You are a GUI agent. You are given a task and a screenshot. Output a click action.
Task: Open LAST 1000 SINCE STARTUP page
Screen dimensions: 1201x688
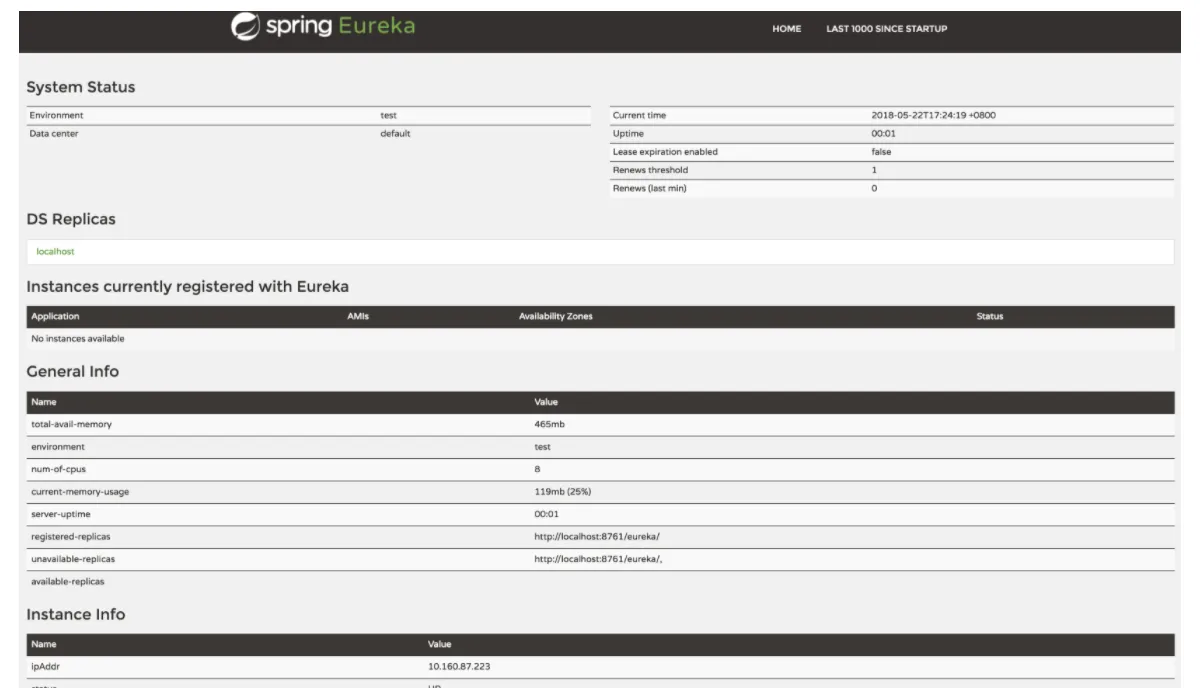(886, 28)
